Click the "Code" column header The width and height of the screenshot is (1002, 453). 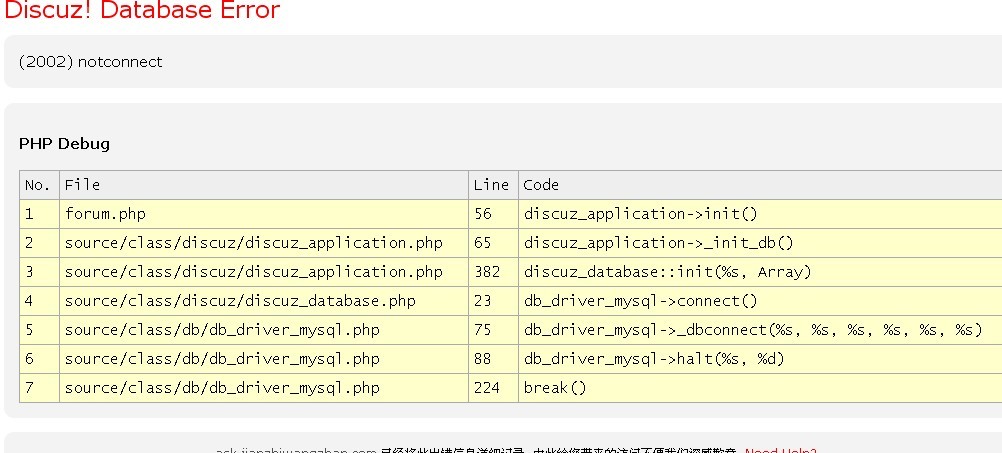pyautogui.click(x=760, y=185)
